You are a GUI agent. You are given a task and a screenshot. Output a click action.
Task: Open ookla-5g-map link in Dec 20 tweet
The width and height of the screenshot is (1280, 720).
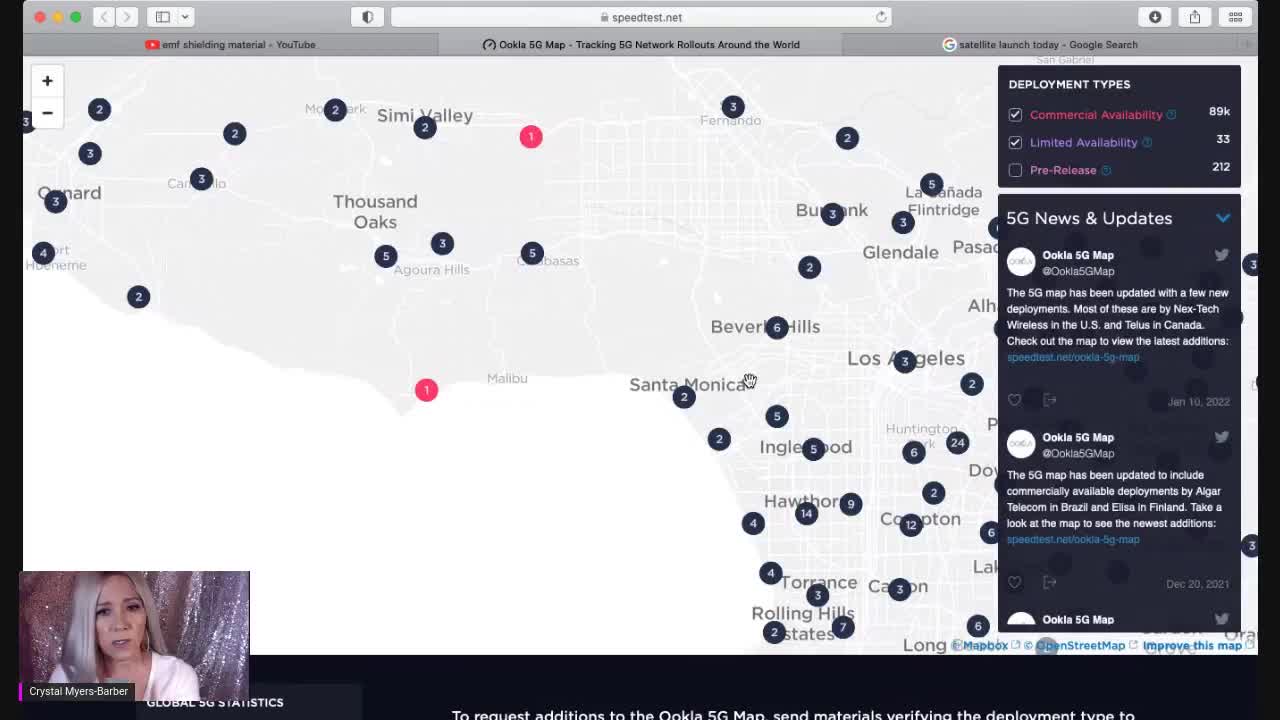click(x=1073, y=539)
